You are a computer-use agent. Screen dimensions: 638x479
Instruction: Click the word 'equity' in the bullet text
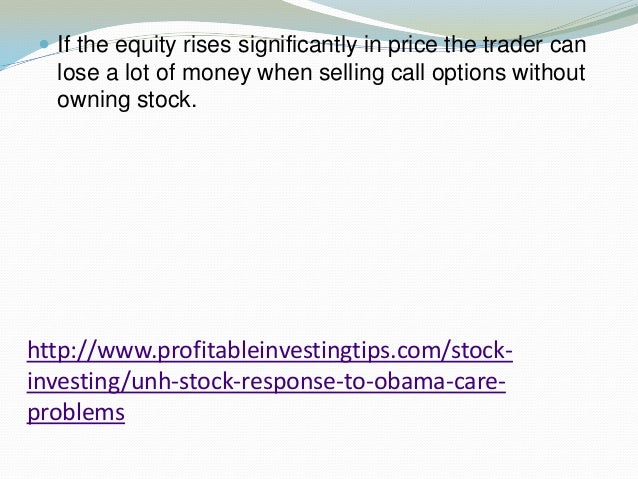pos(145,45)
